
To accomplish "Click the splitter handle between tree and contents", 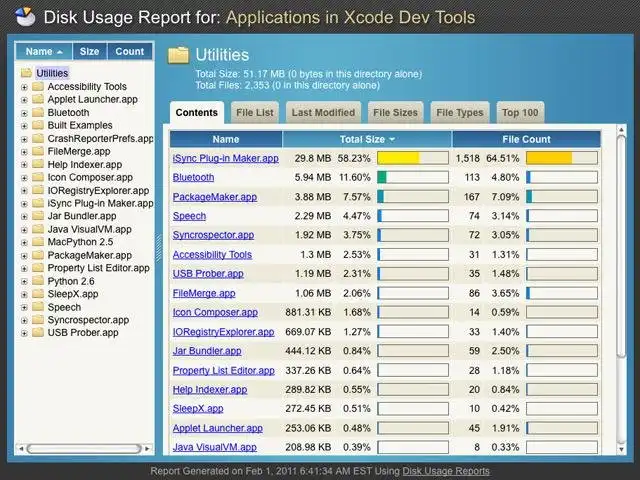I will click(x=159, y=248).
